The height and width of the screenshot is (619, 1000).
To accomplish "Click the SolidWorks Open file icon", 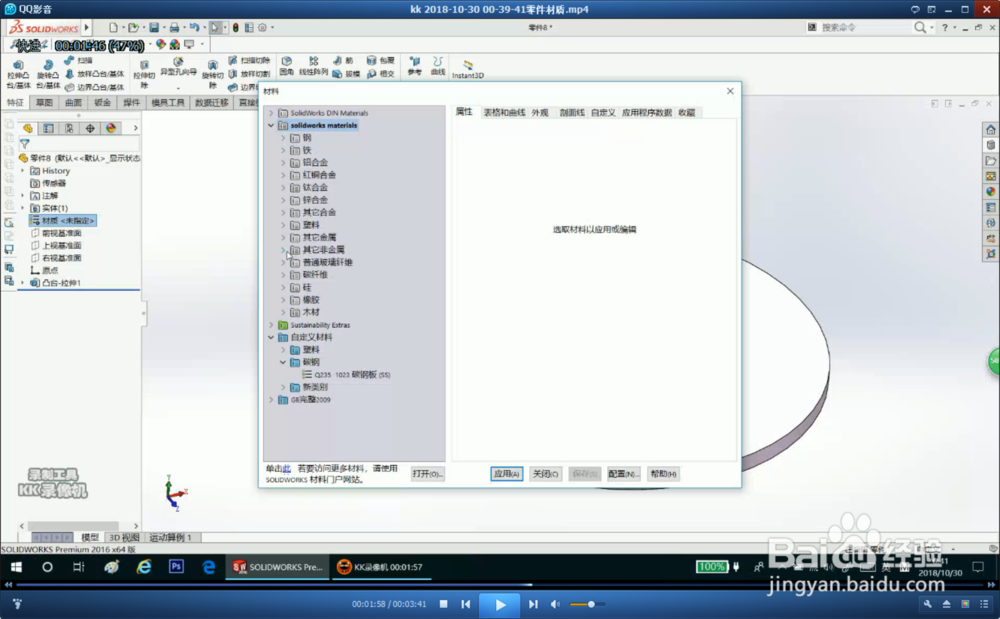I will pyautogui.click(x=133, y=27).
